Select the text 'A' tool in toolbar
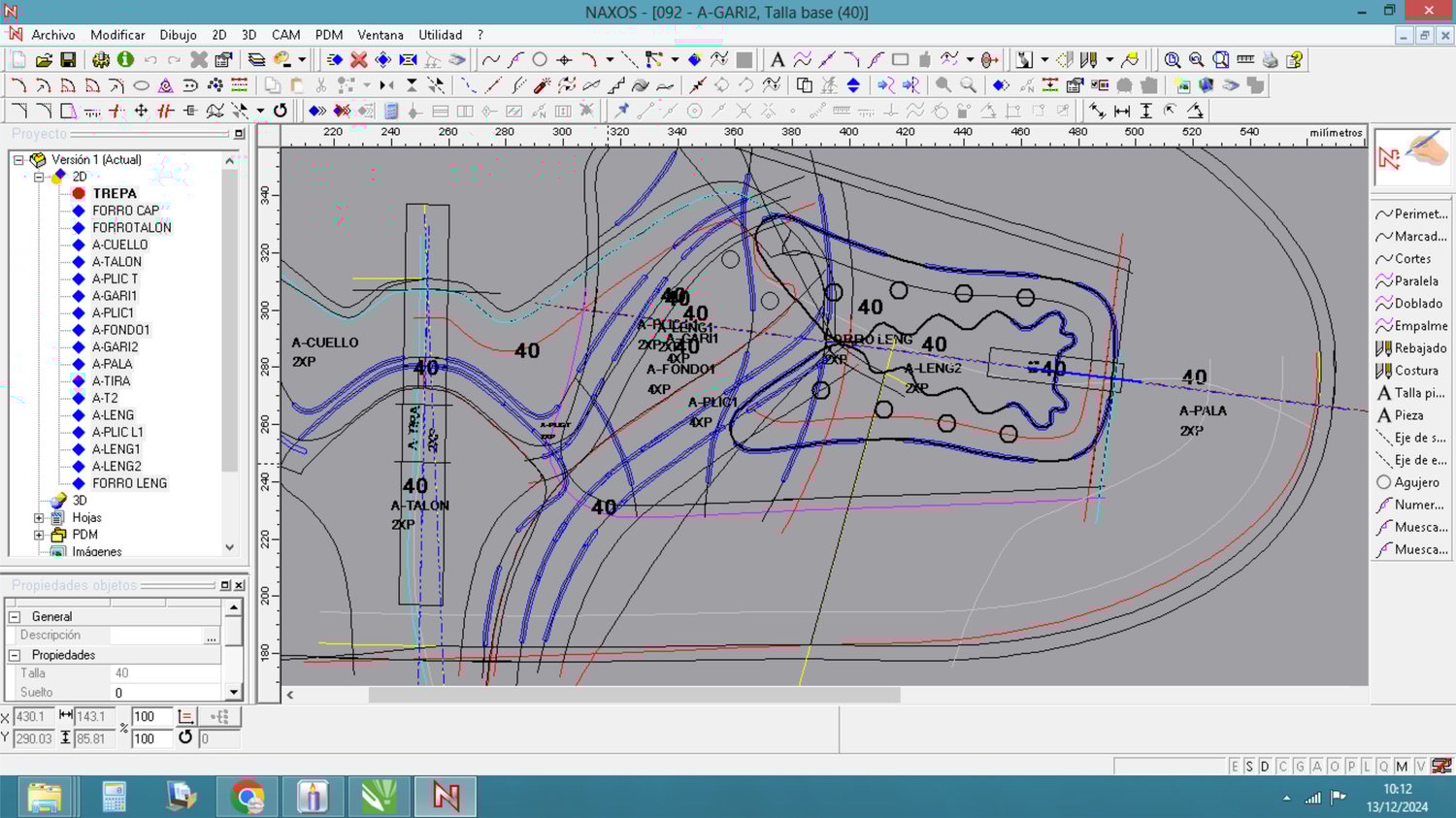This screenshot has height=818, width=1456. [x=777, y=60]
